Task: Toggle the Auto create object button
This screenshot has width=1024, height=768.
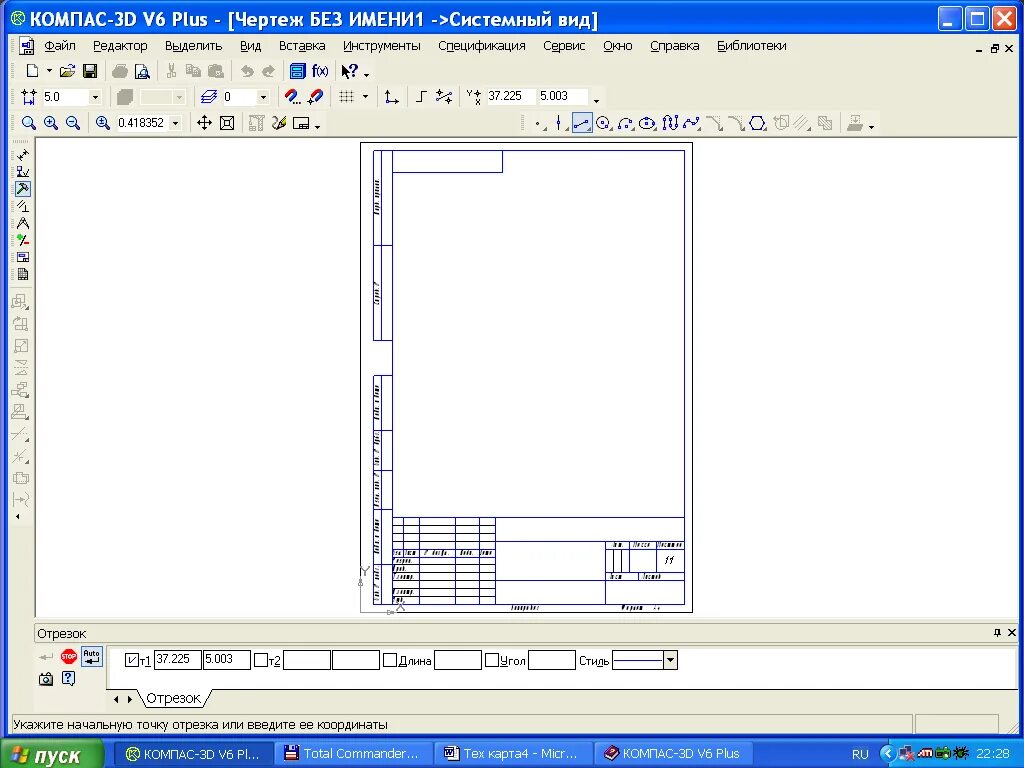Action: click(x=92, y=656)
